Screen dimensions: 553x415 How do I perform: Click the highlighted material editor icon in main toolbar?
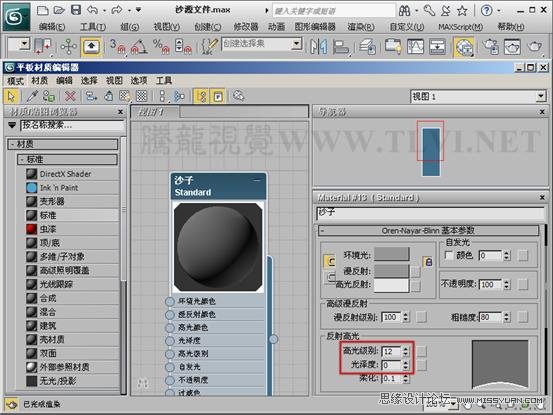click(x=463, y=47)
